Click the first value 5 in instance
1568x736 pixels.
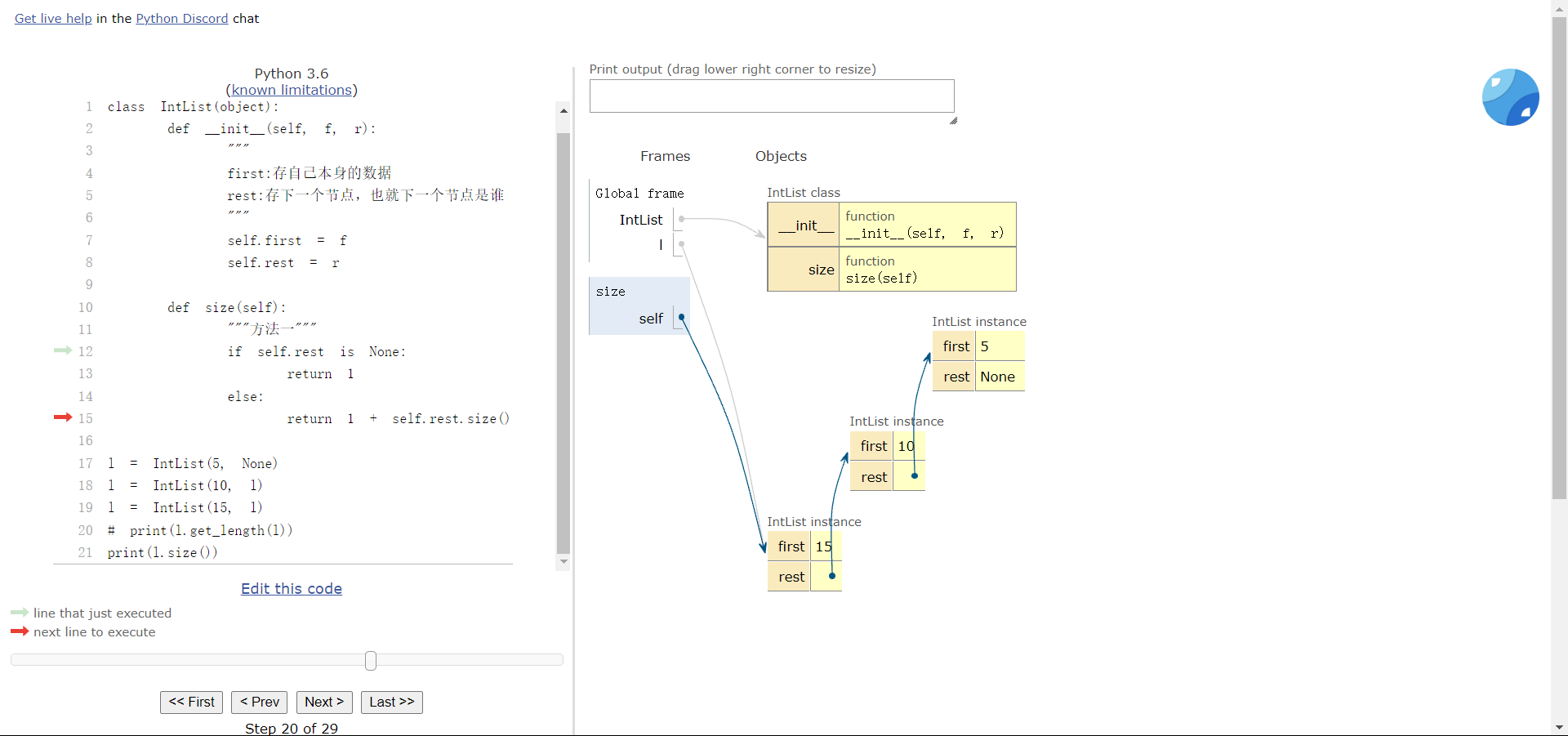(985, 346)
